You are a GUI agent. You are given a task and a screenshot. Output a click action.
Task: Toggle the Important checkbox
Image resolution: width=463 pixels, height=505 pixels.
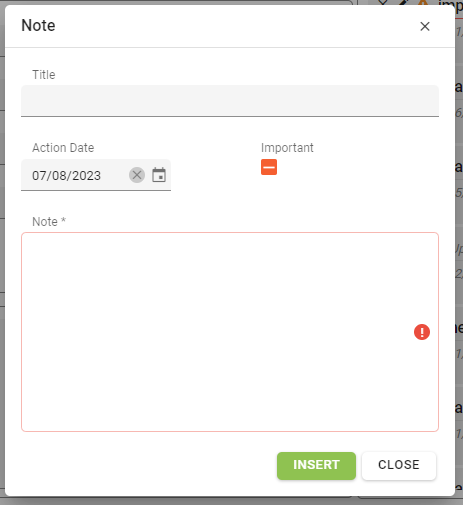click(x=269, y=167)
